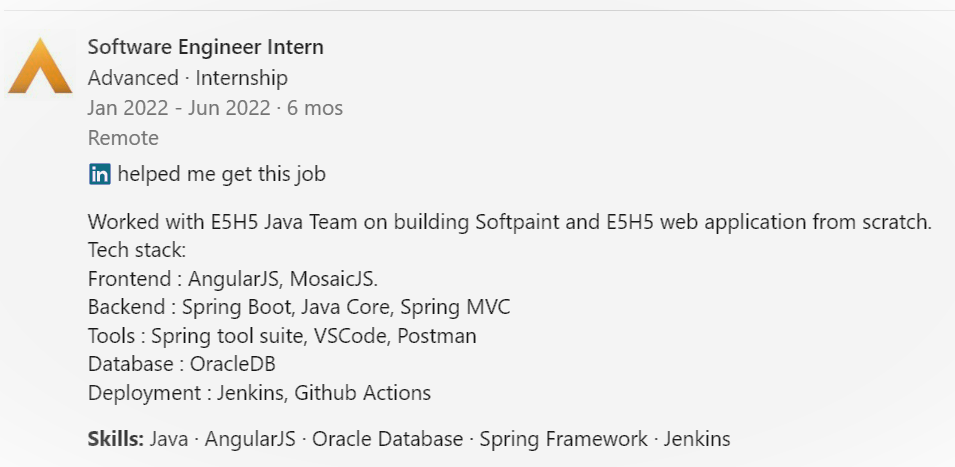Viewport: 955px width, 467px height.
Task: Click the 'Deployment : Jenkins, Github Actions' line
Action: click(259, 393)
